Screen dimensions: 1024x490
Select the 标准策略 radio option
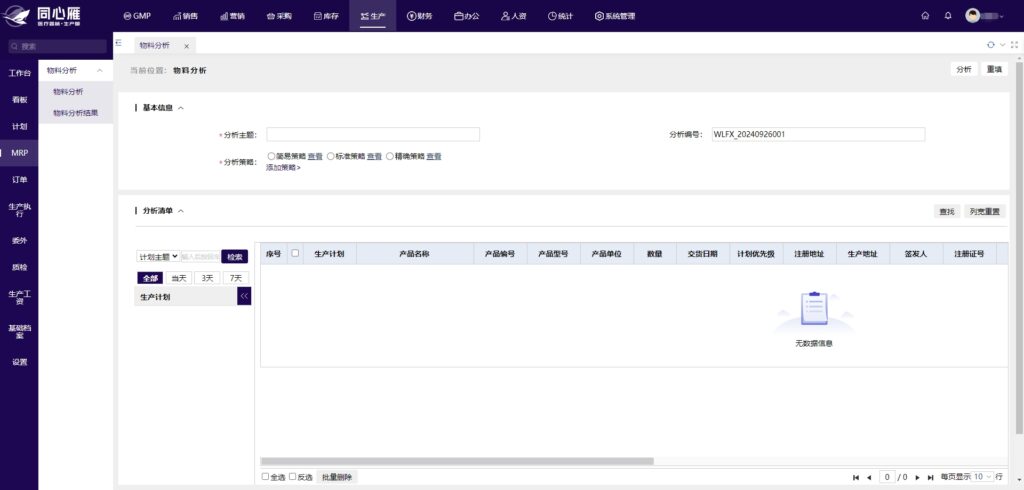330,156
